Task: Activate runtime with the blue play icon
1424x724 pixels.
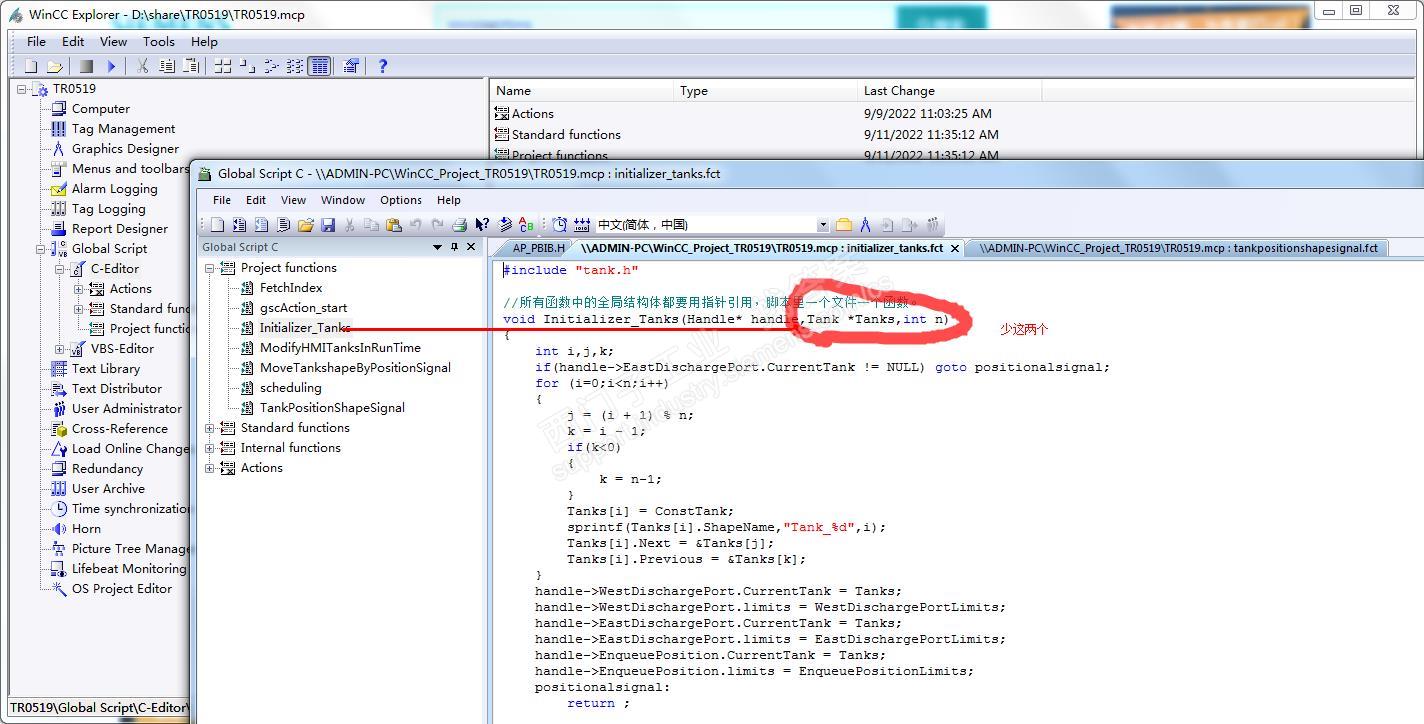Action: [x=111, y=66]
